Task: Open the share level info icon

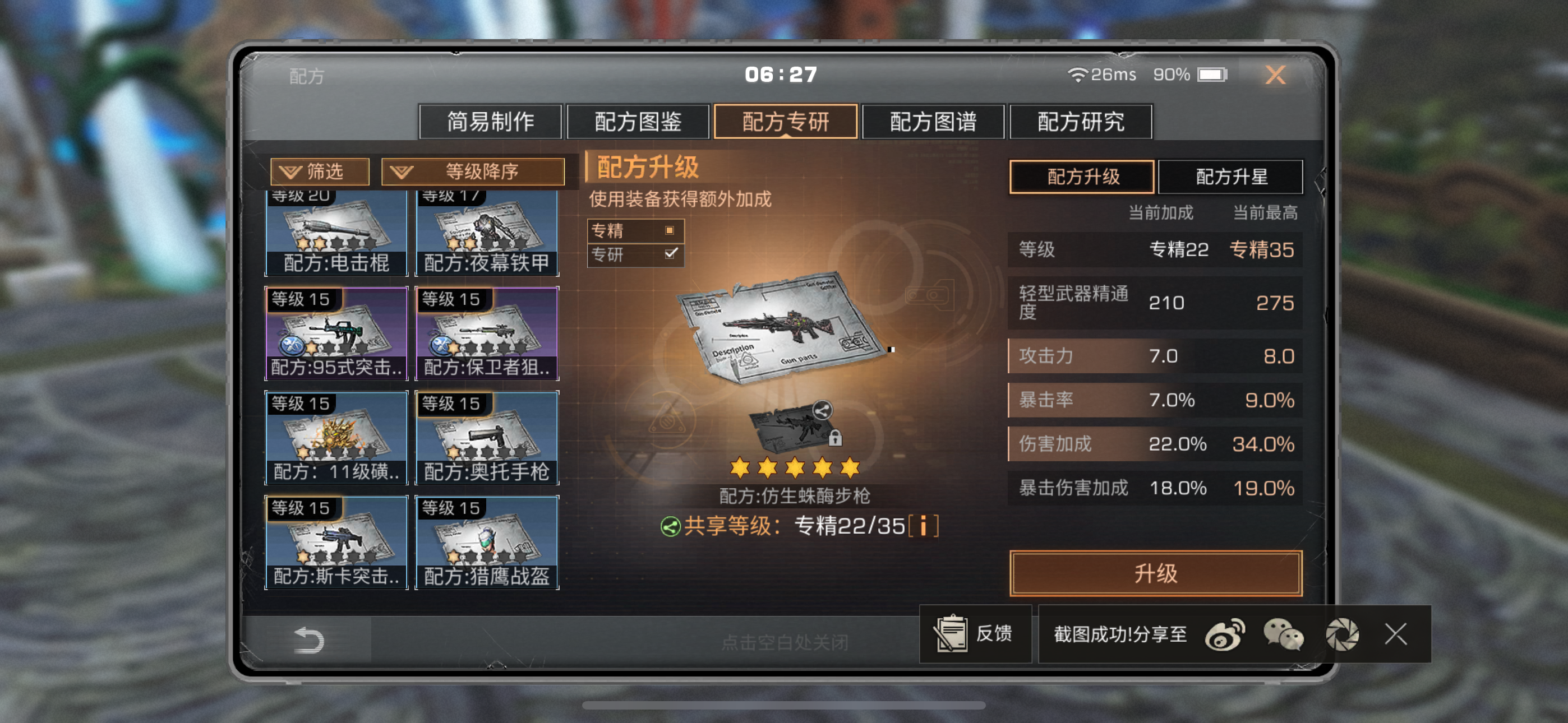Action: click(x=924, y=526)
